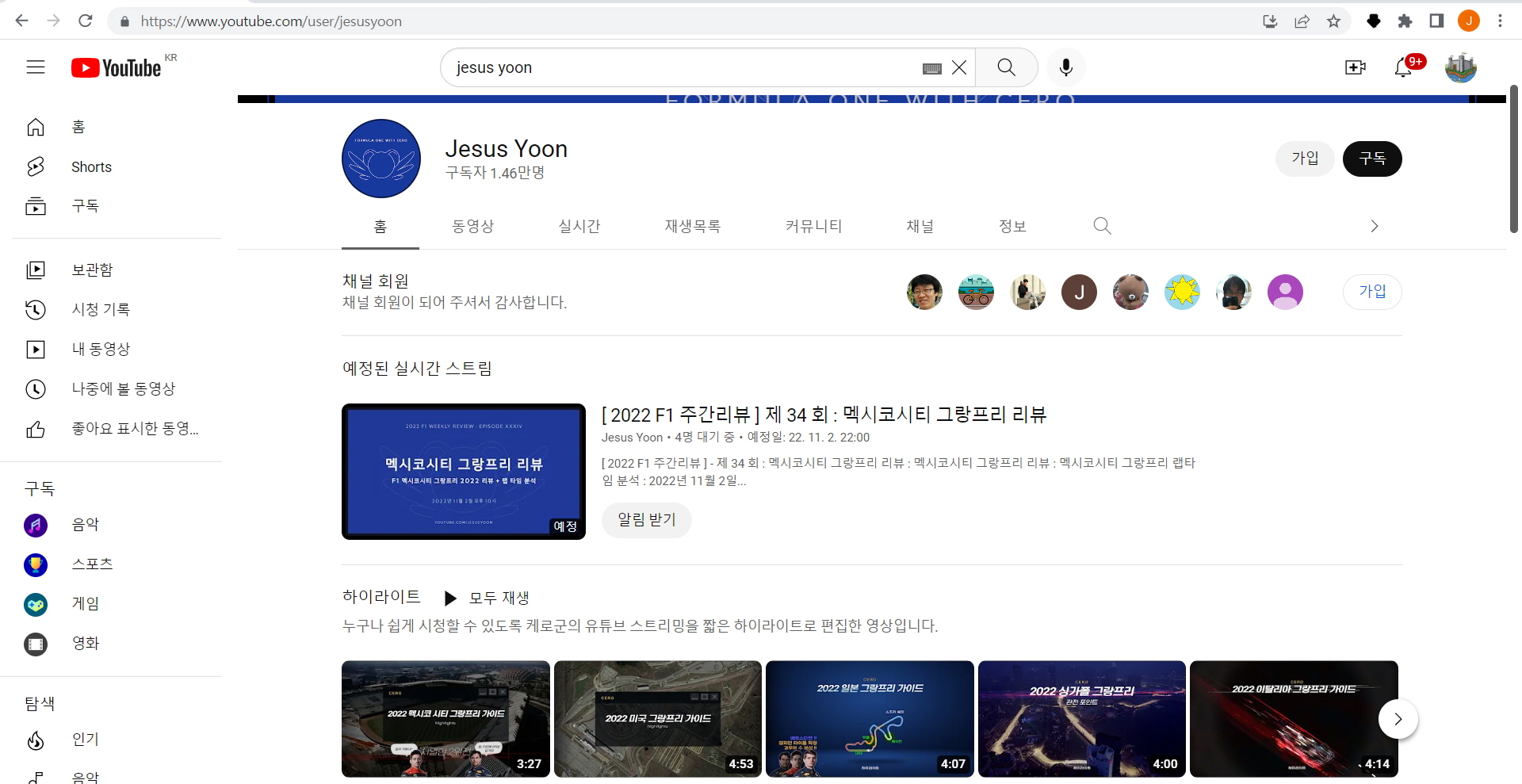Open 시청 기록 watch history

[x=111, y=309]
